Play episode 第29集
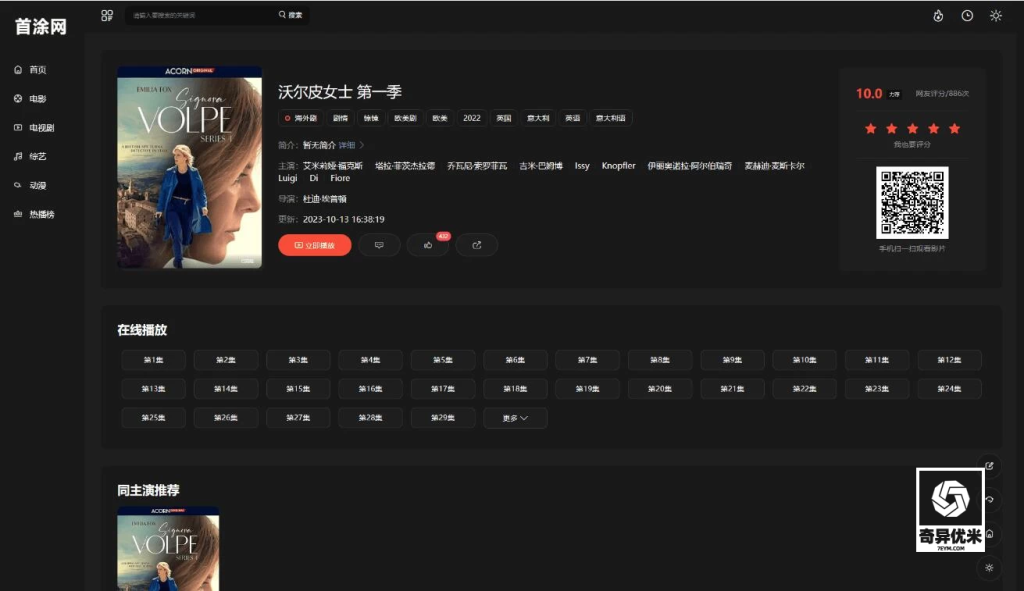The width and height of the screenshot is (1024, 591). point(443,417)
